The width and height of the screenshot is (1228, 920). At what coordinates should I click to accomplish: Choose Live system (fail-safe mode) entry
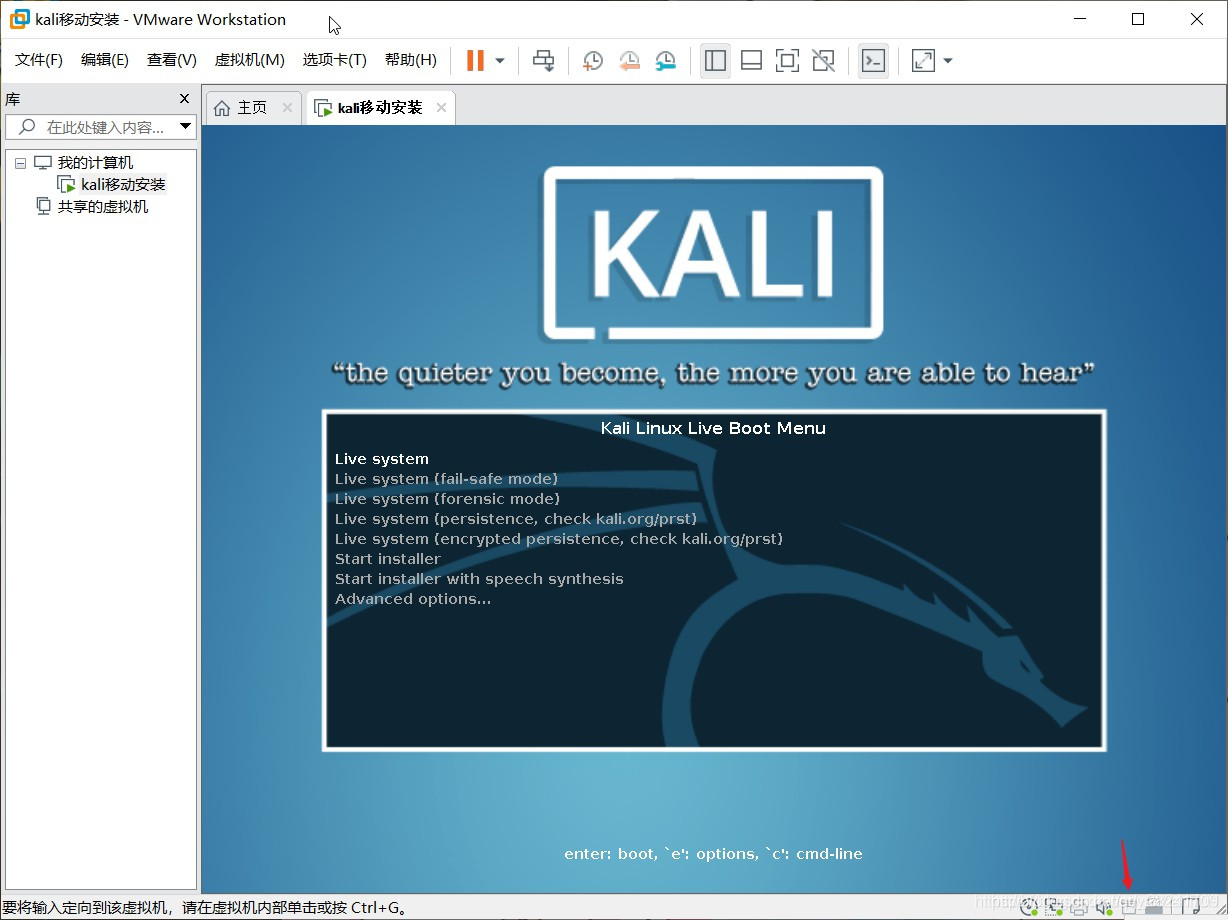(x=446, y=479)
